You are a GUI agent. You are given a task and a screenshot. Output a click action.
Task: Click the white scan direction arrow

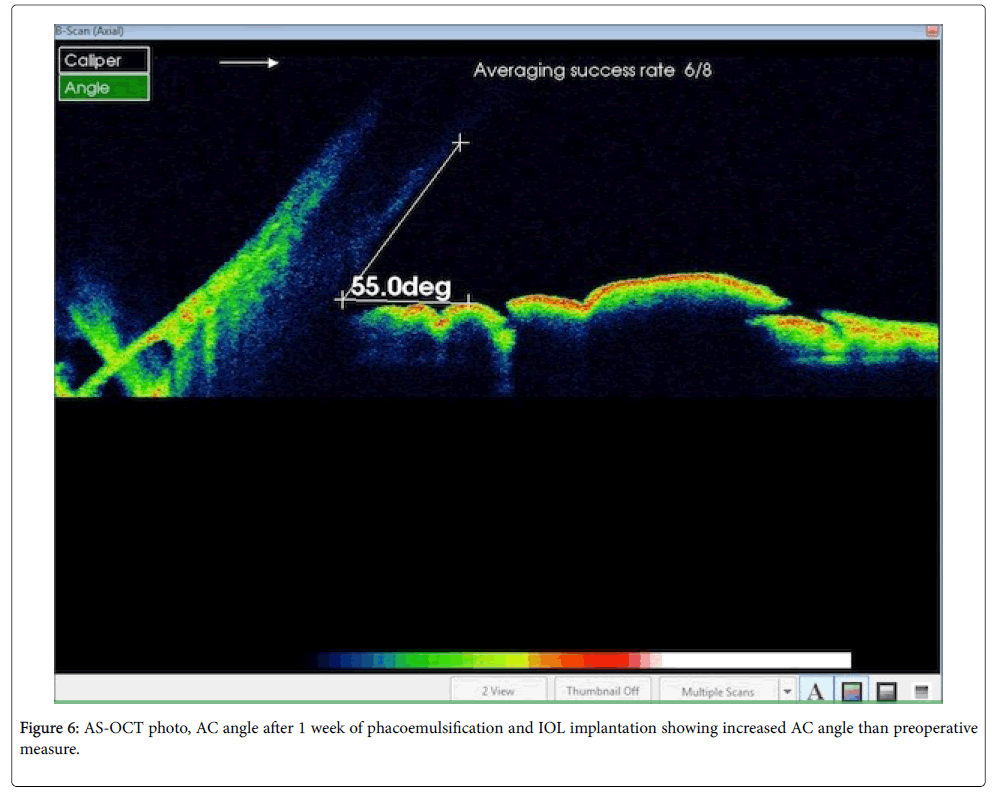click(x=249, y=63)
